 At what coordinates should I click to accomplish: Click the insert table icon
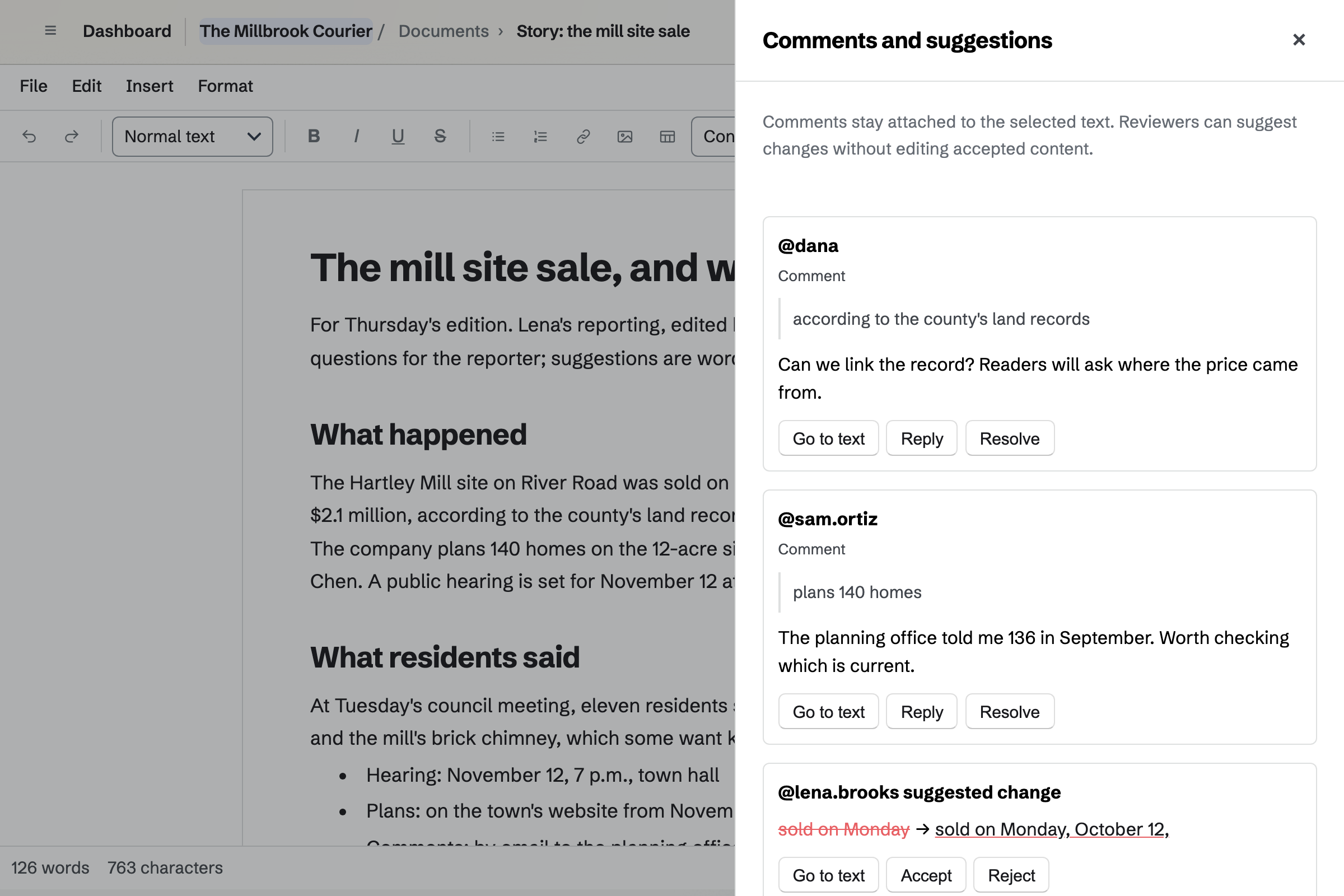[668, 137]
